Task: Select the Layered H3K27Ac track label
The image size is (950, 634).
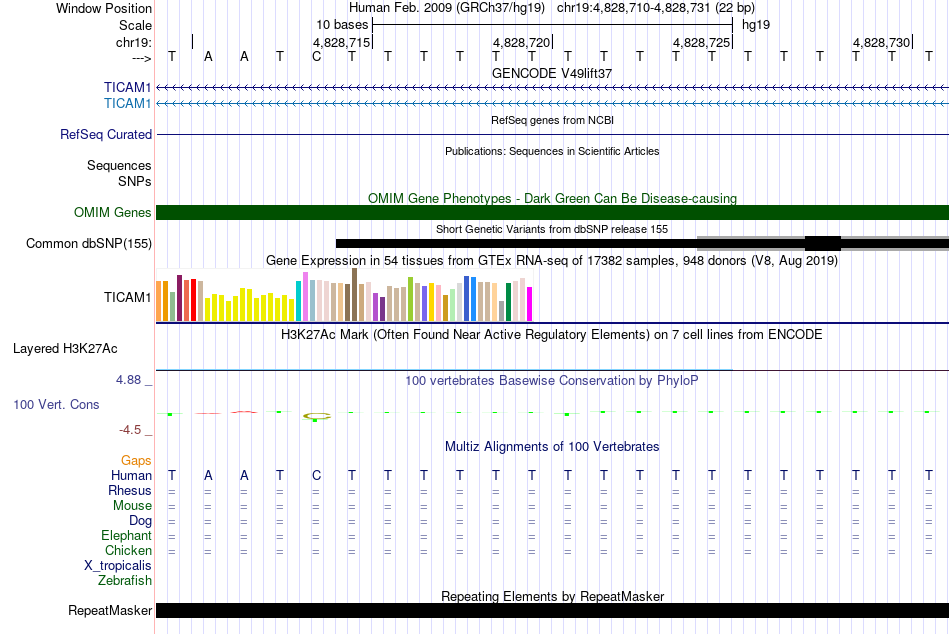Action: (65, 349)
